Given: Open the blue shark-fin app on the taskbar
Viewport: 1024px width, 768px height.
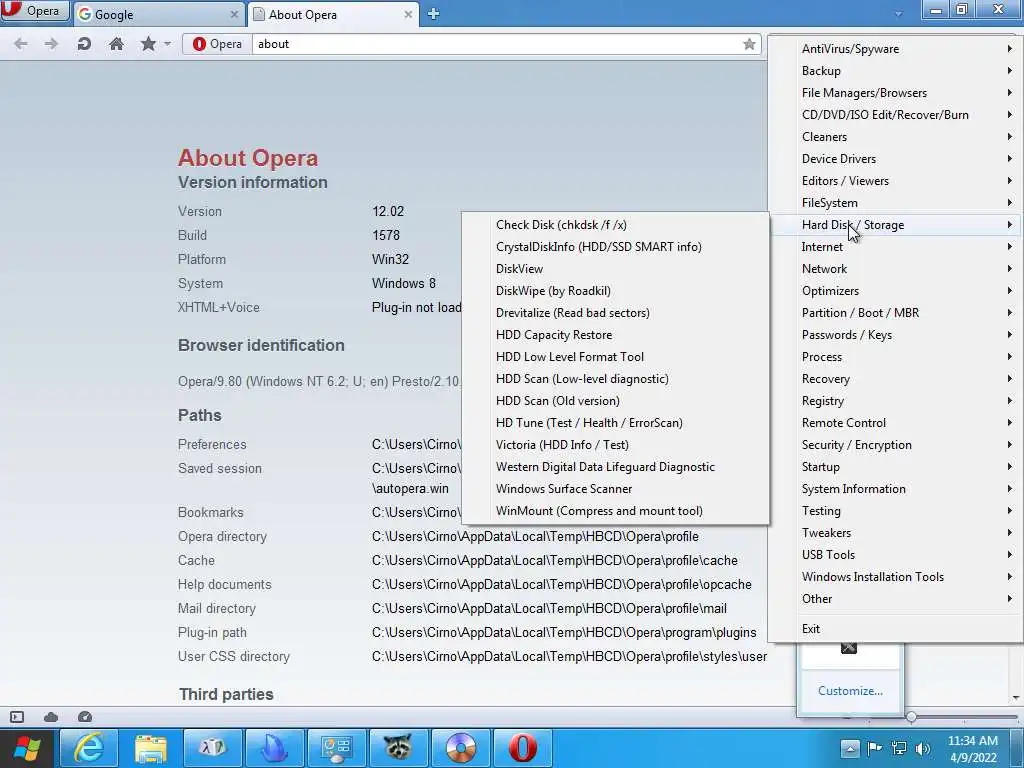Looking at the screenshot, I should [x=274, y=748].
